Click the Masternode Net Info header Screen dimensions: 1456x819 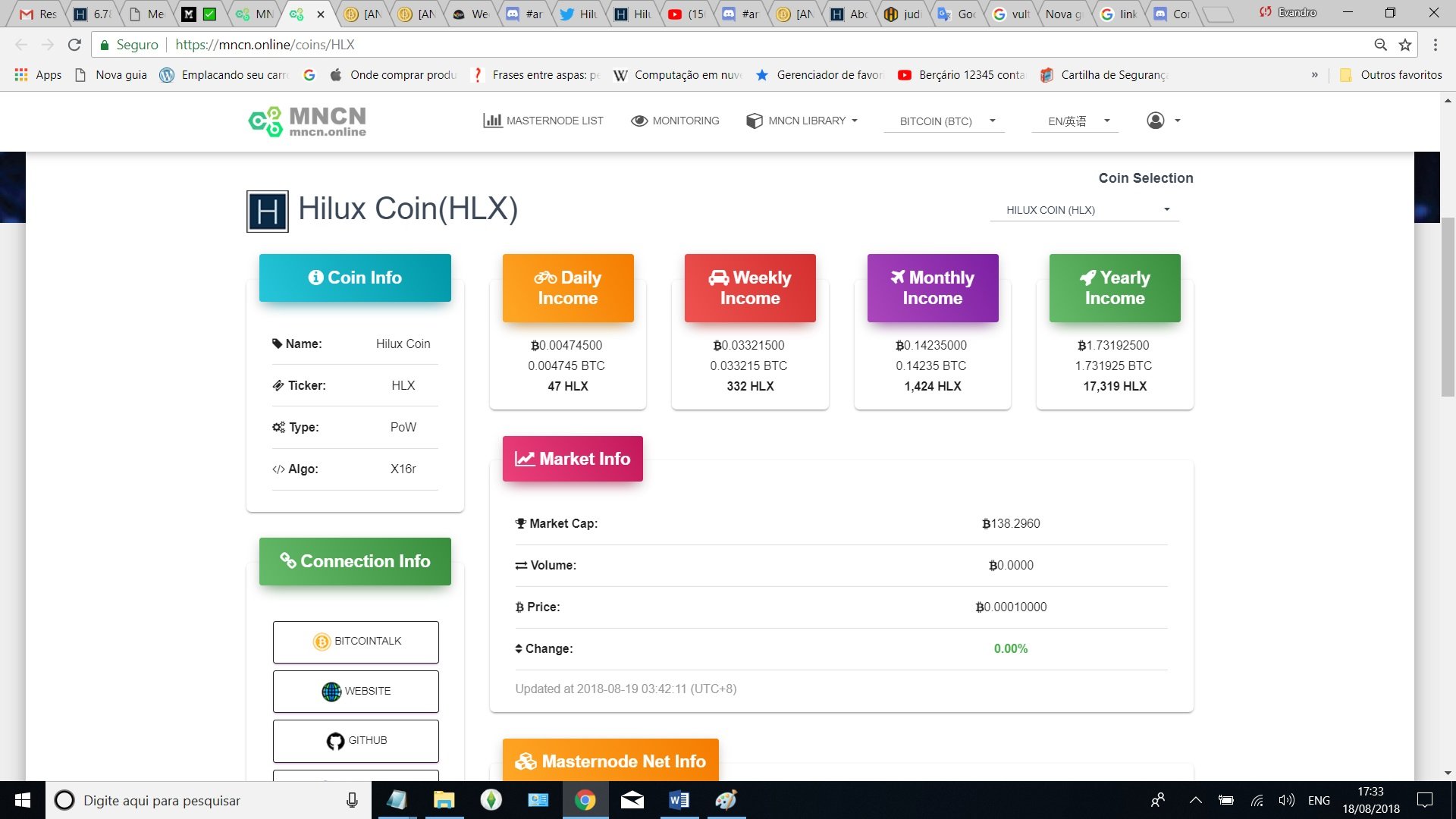pos(610,761)
